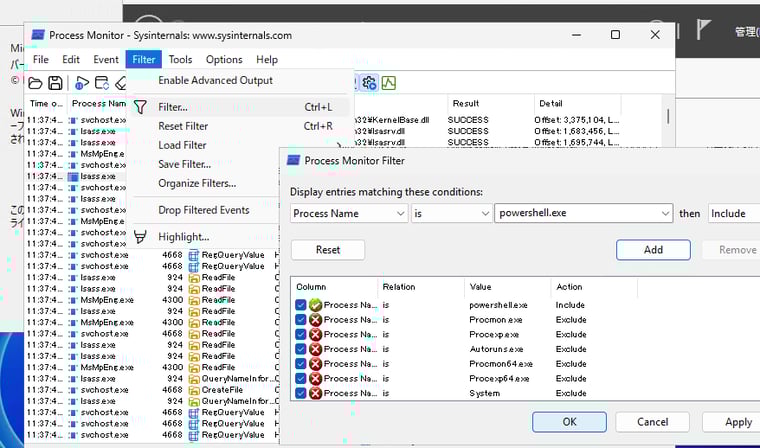
Task: Click the Result column header
Action: click(491, 103)
